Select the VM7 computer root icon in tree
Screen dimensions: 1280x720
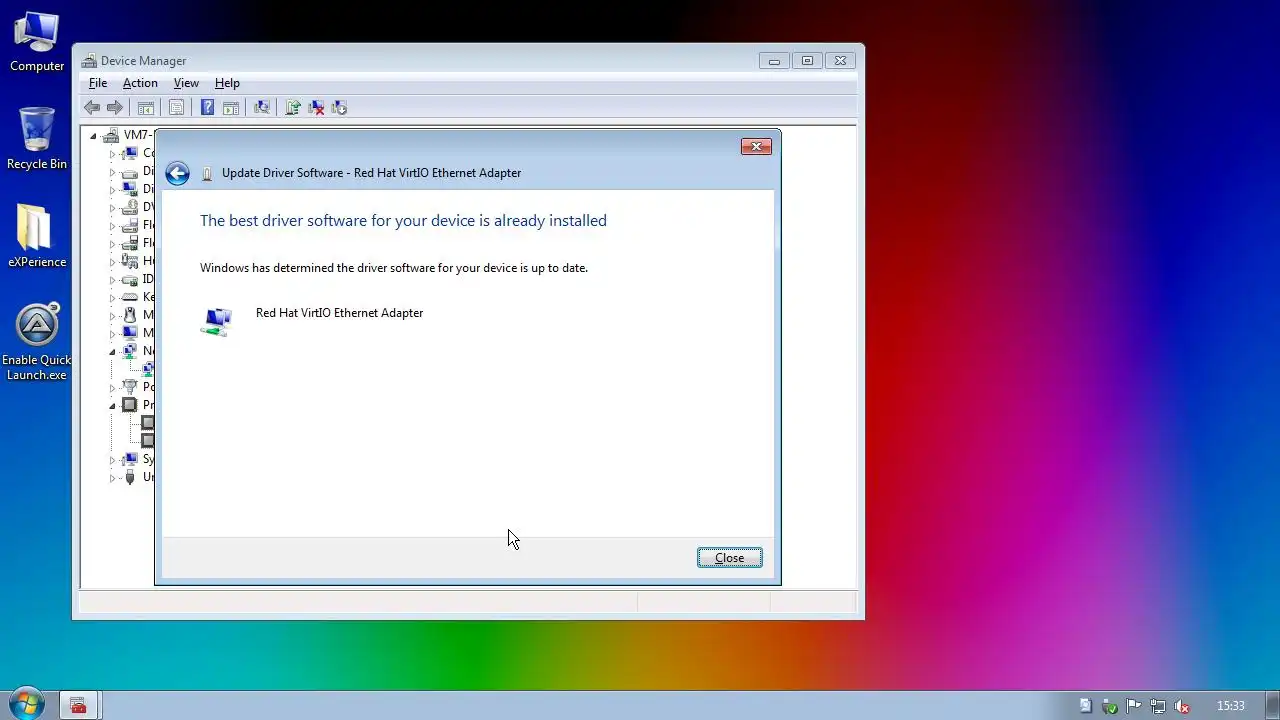point(111,135)
